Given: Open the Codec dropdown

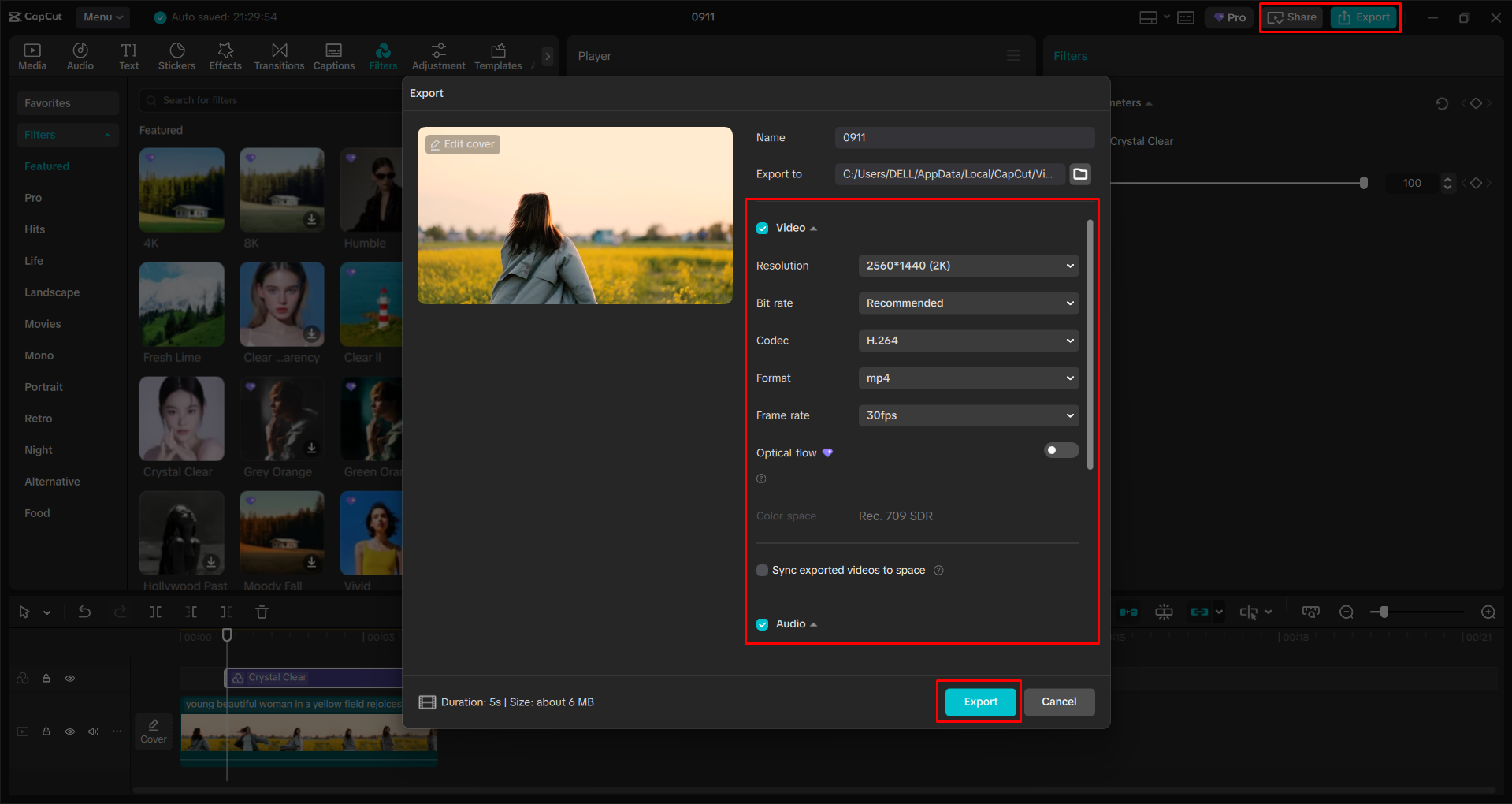Looking at the screenshot, I should click(968, 340).
